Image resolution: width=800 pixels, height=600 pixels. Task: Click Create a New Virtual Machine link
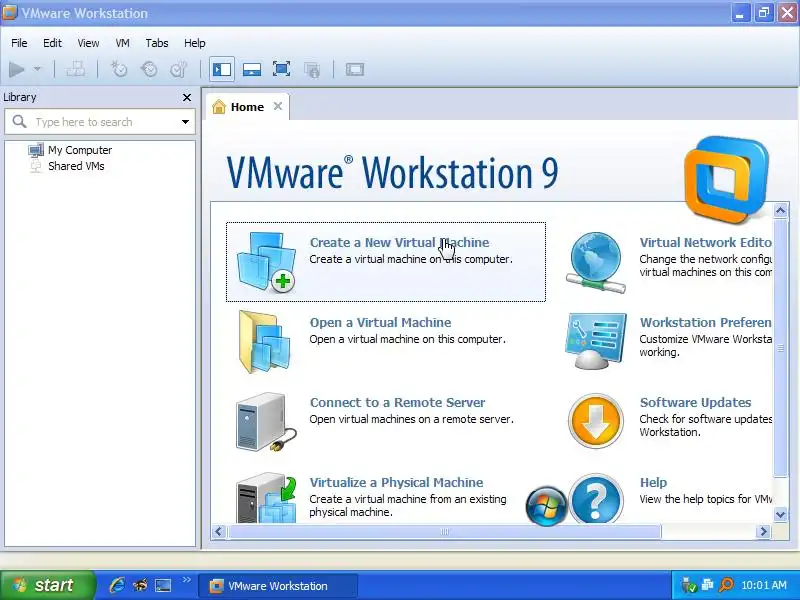point(399,242)
